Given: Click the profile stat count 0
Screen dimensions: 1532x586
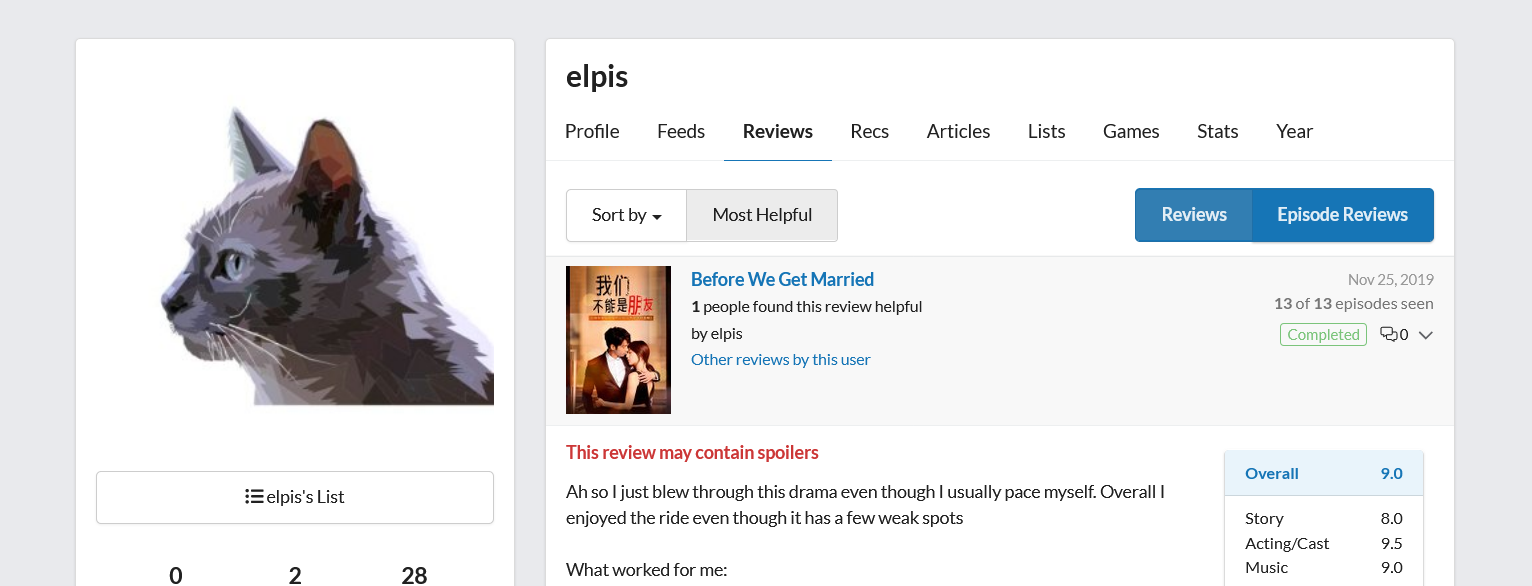Looking at the screenshot, I should 176,575.
